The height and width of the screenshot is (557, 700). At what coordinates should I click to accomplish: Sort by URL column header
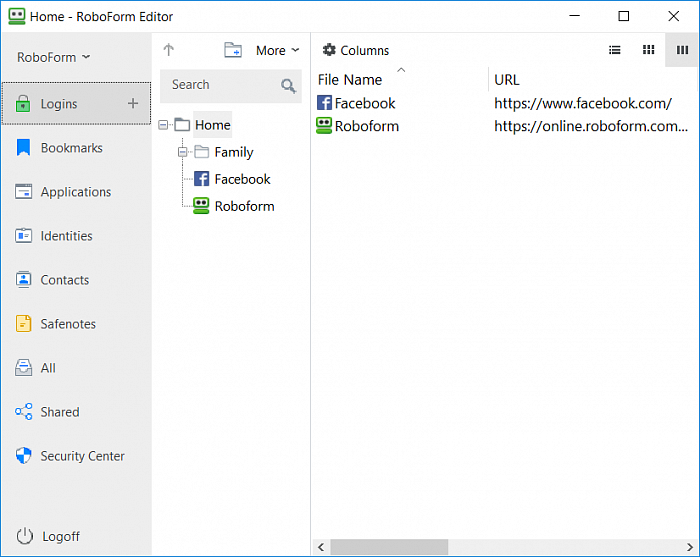pyautogui.click(x=507, y=80)
